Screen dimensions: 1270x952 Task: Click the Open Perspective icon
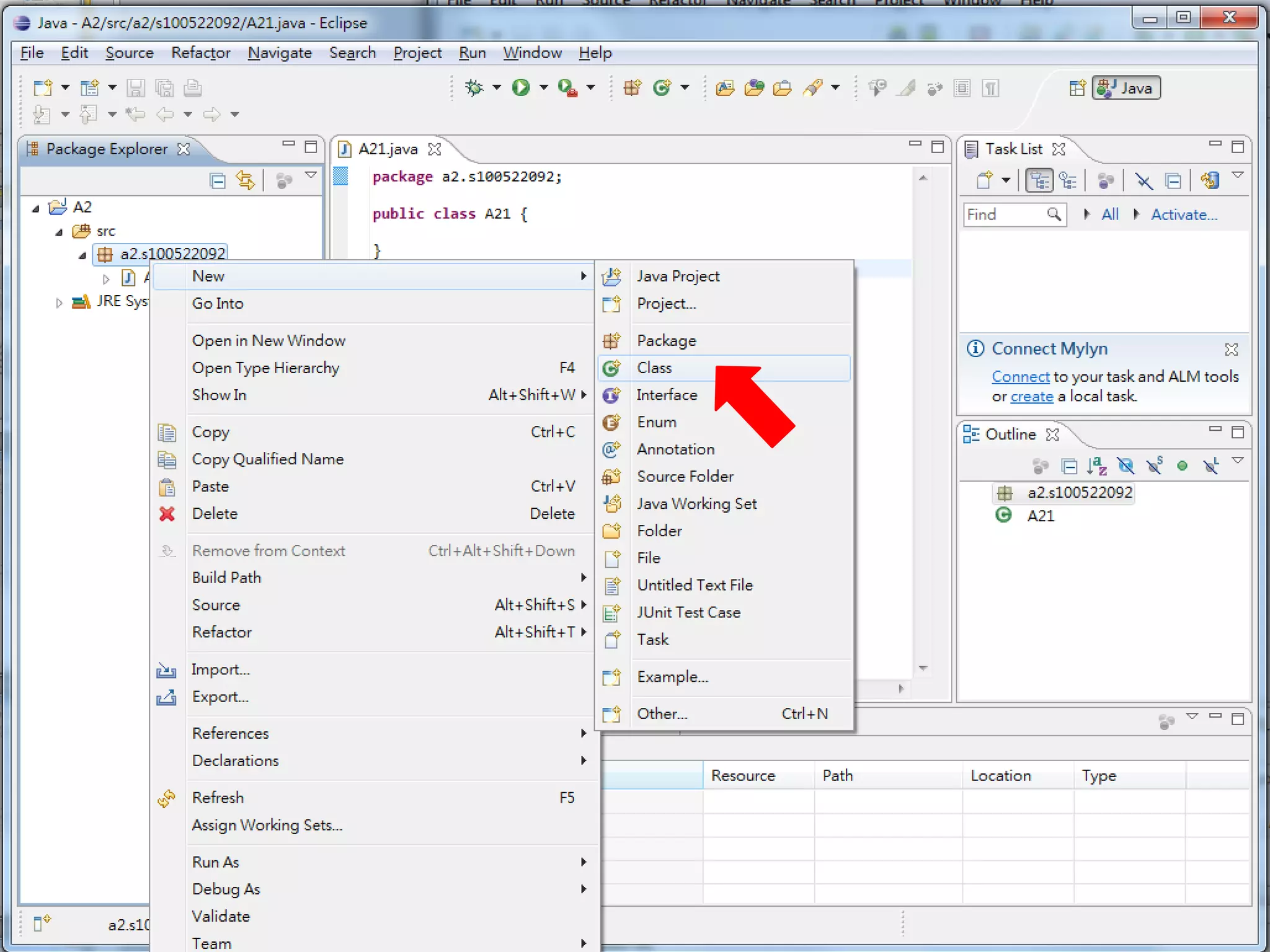click(1077, 88)
